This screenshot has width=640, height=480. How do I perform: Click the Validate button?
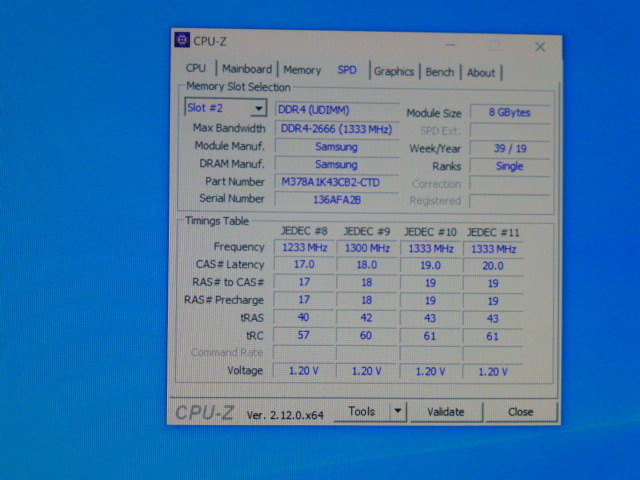point(446,412)
